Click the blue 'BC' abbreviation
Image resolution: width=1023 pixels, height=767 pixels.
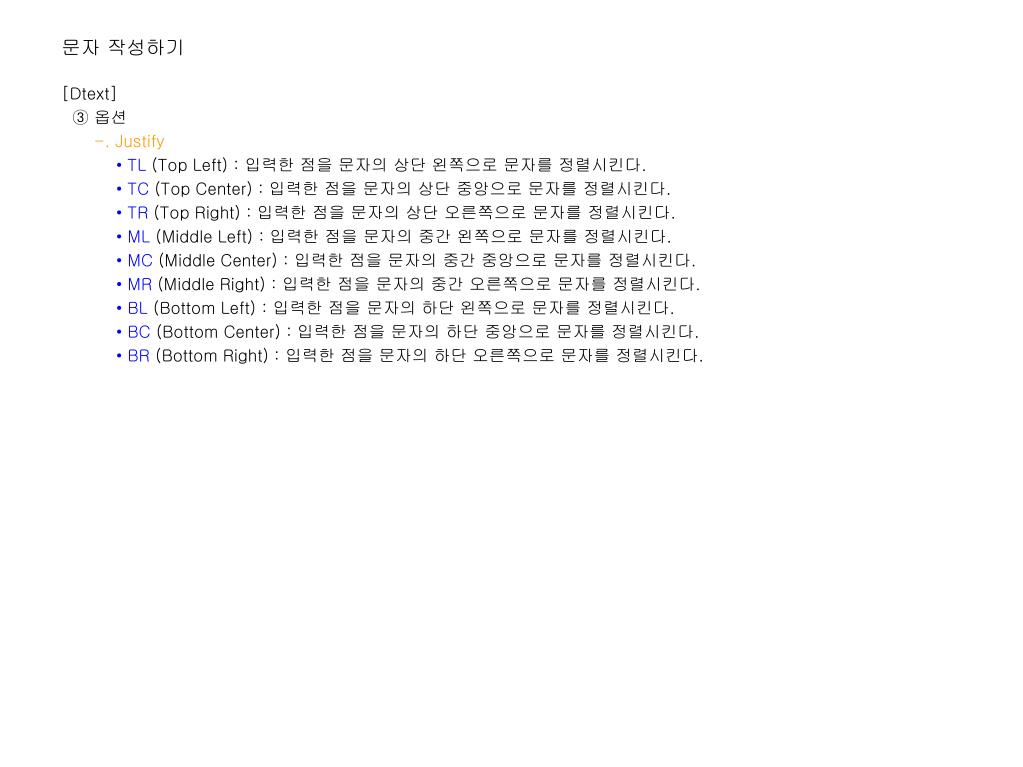[139, 333]
